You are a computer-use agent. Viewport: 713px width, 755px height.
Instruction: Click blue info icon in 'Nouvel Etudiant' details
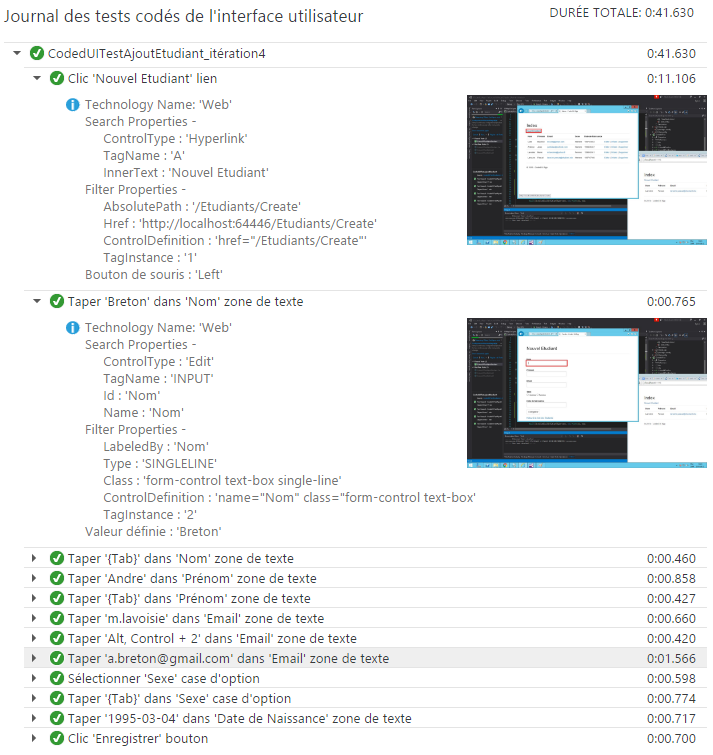pyautogui.click(x=72, y=105)
